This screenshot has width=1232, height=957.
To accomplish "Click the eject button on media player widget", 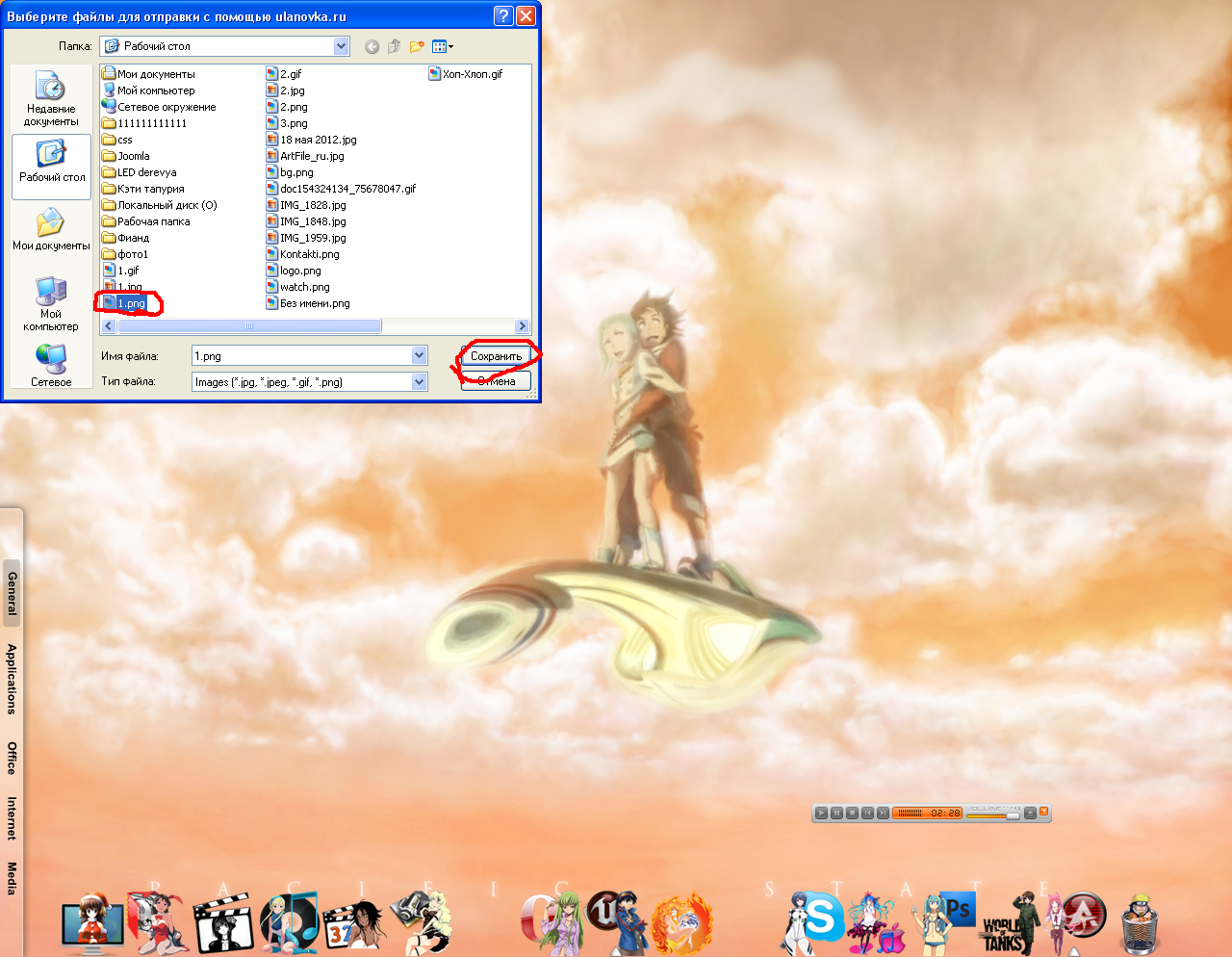I will click(x=1030, y=814).
